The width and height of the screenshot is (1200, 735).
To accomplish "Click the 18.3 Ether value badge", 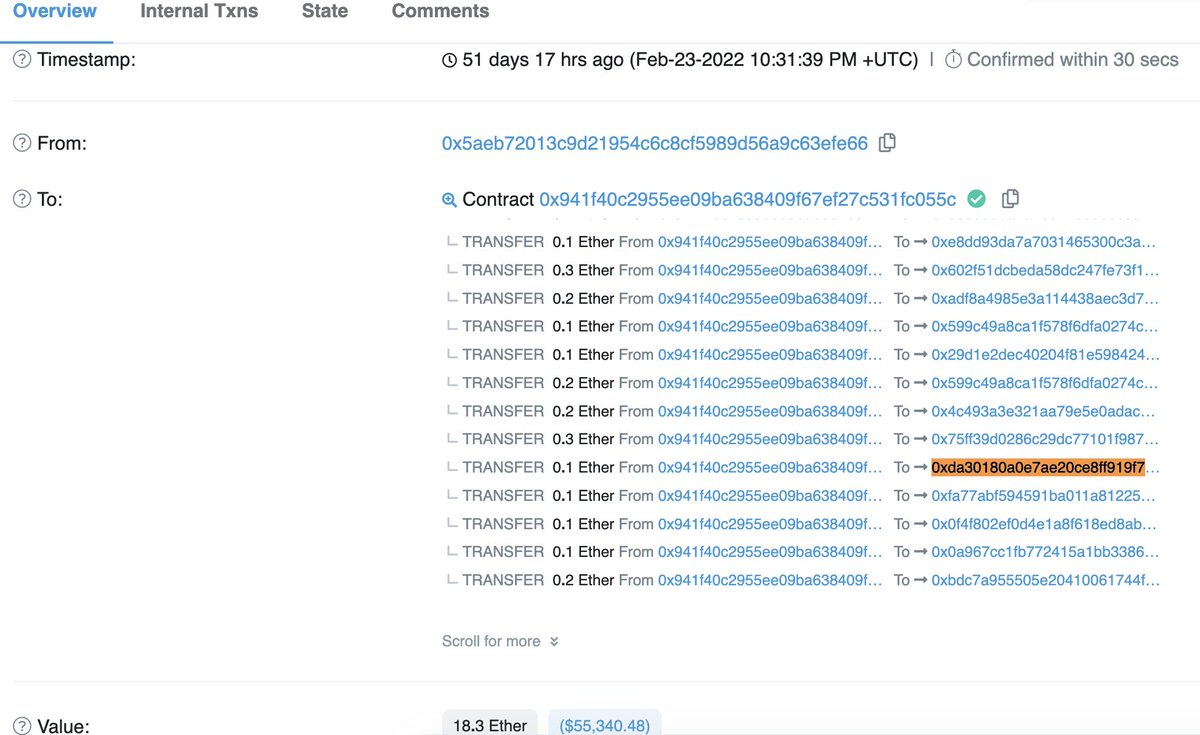I will (490, 725).
